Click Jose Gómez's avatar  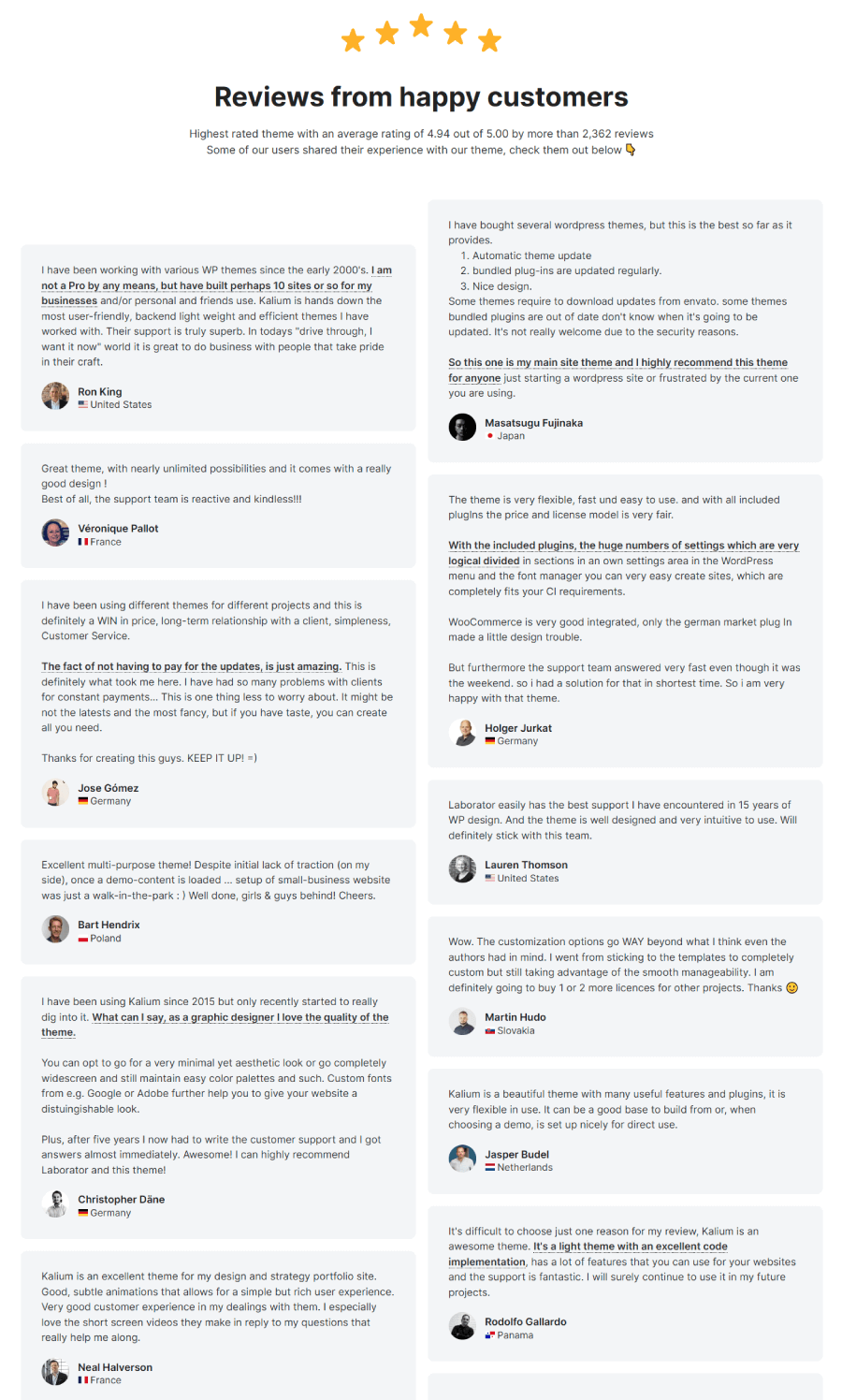[55, 793]
